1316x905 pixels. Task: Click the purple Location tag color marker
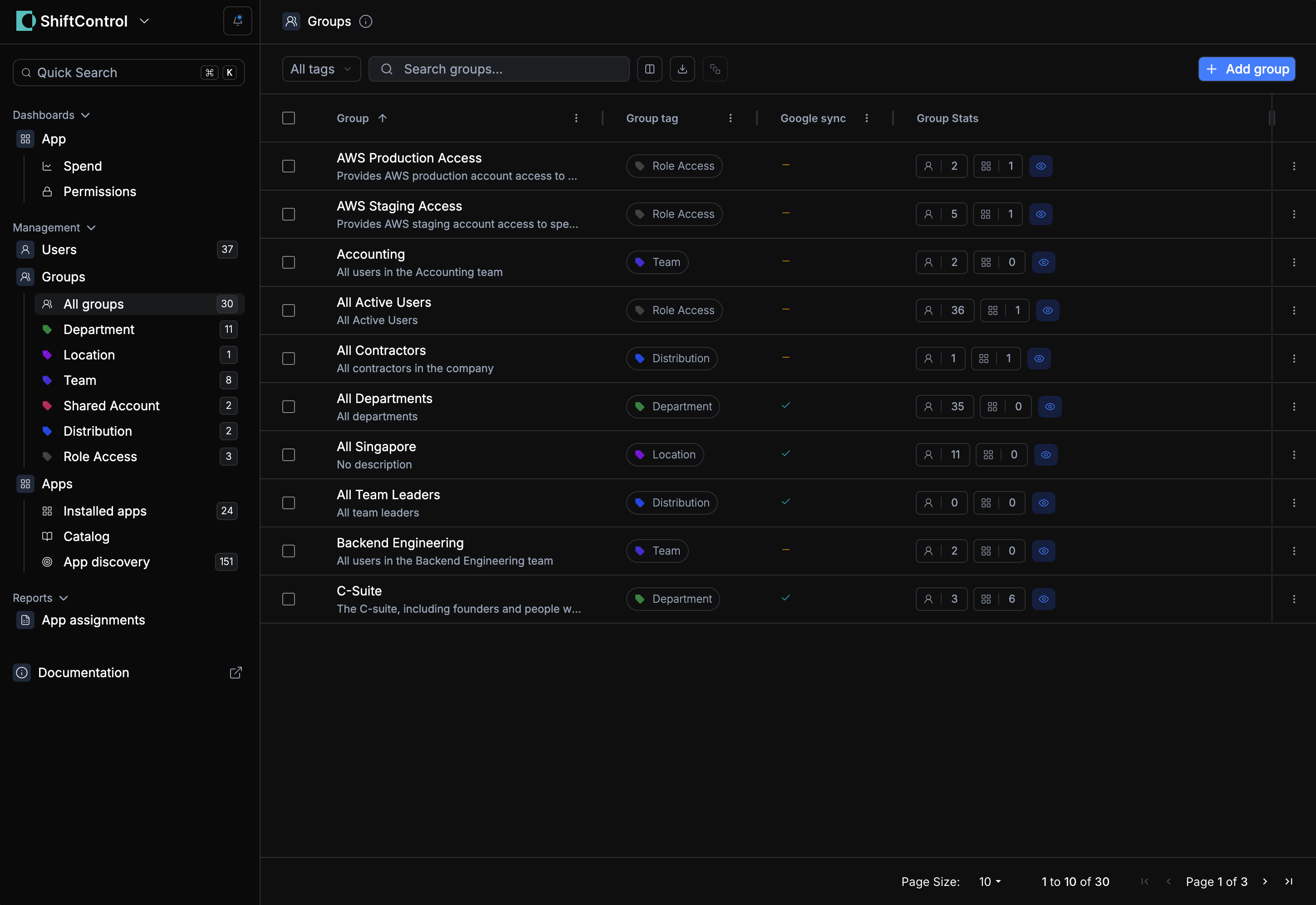tap(48, 354)
